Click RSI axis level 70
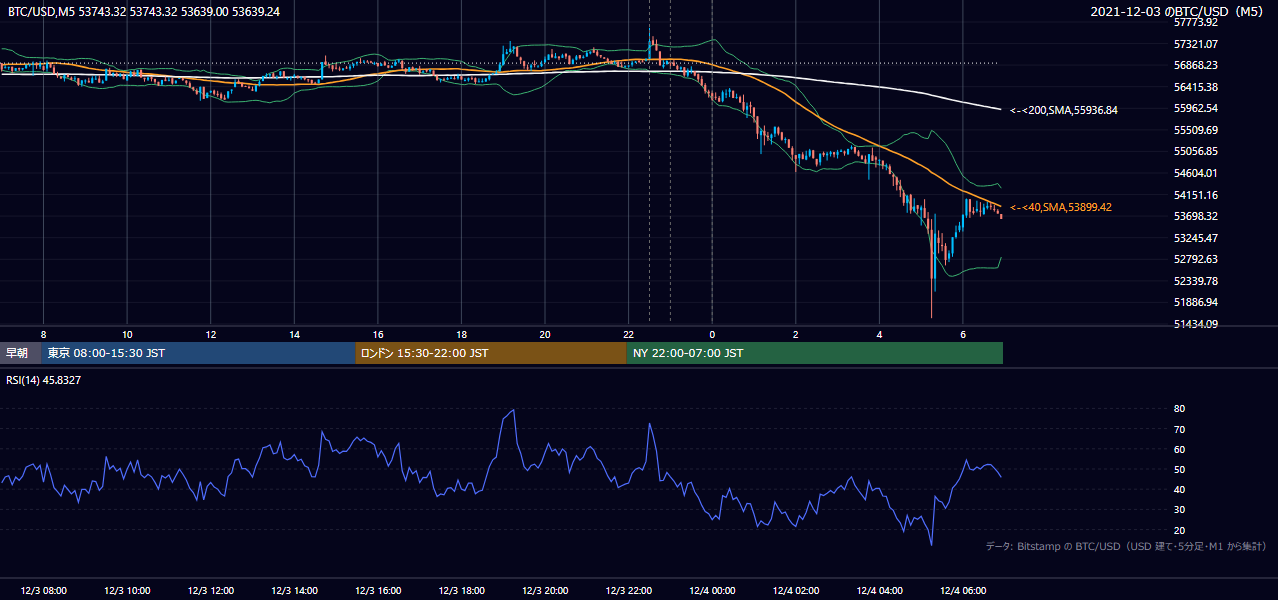Image resolution: width=1278 pixels, height=600 pixels. point(1179,429)
